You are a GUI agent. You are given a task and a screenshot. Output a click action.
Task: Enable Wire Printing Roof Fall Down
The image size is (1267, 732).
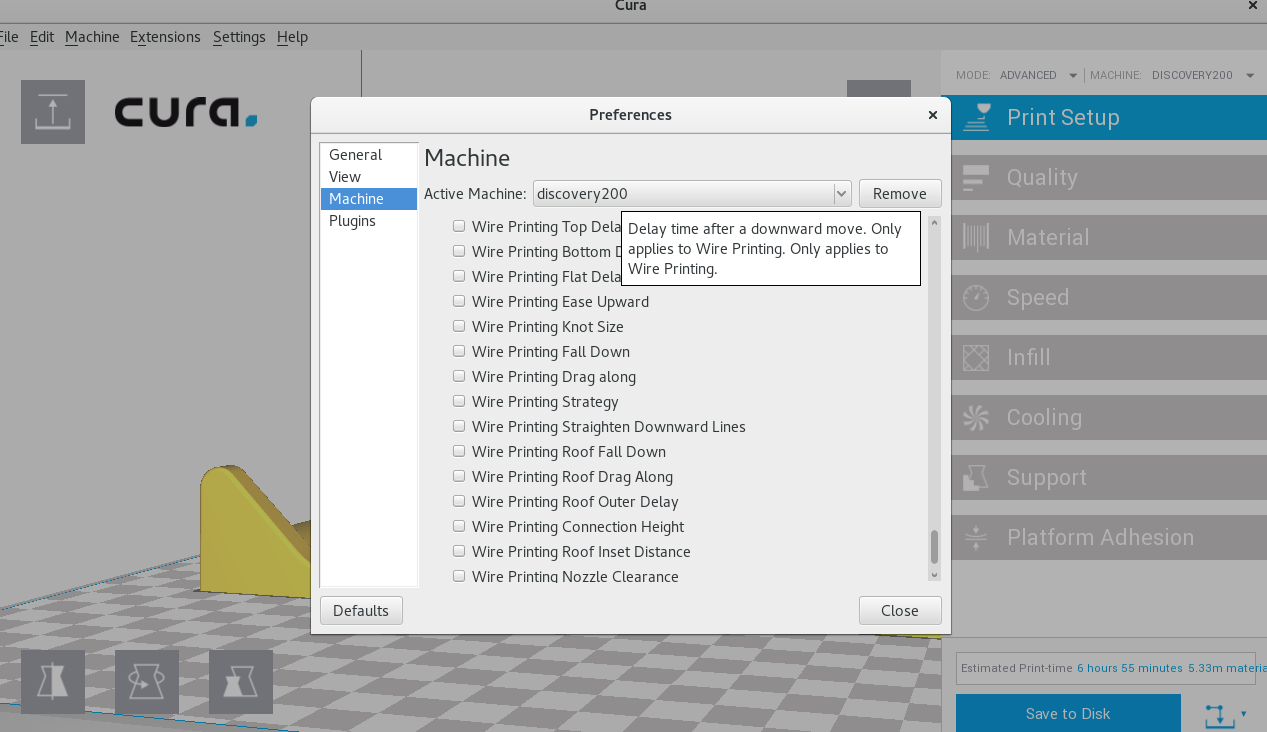(x=459, y=451)
